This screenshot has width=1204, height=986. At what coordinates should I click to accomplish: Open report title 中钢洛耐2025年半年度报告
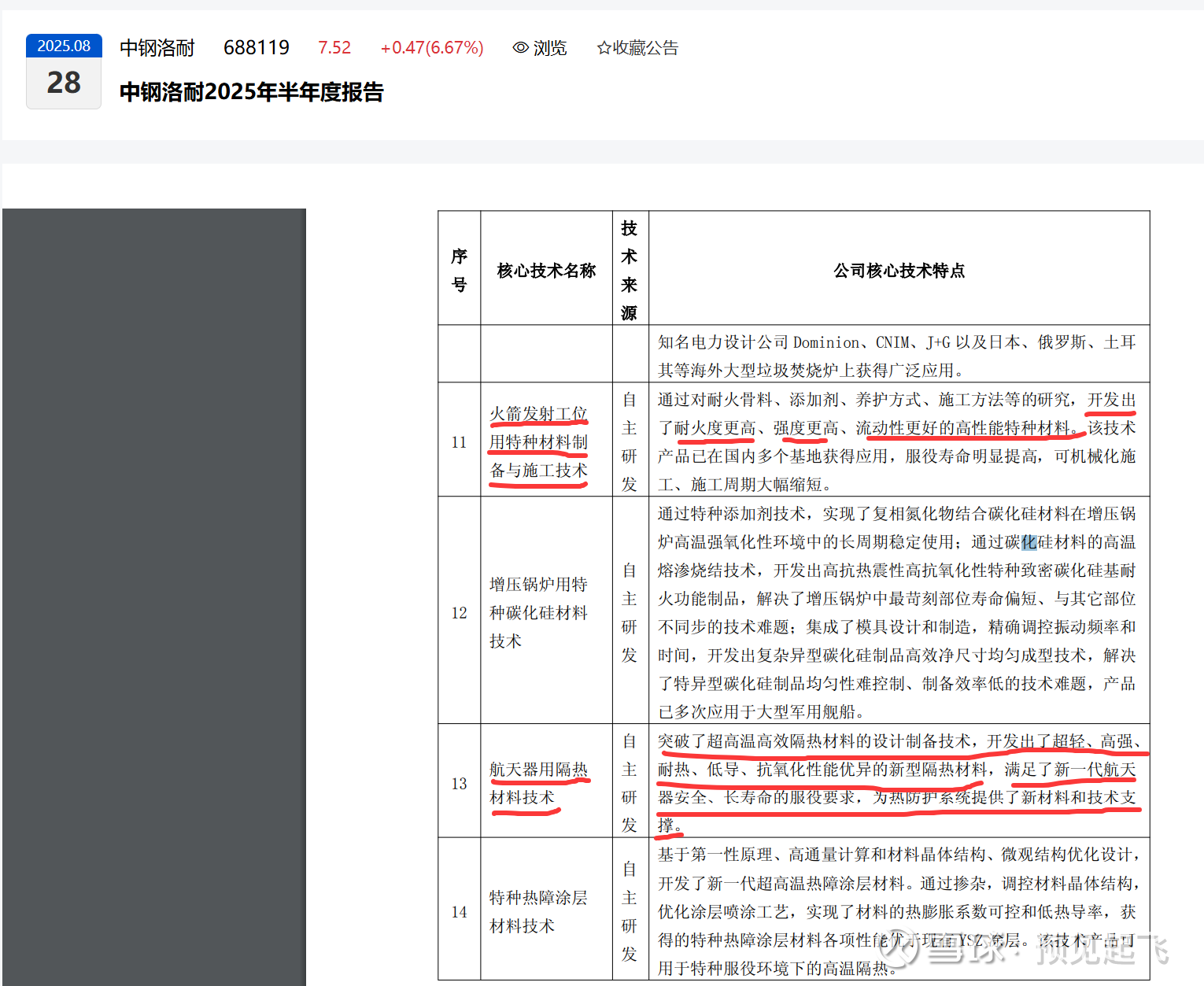pyautogui.click(x=251, y=92)
